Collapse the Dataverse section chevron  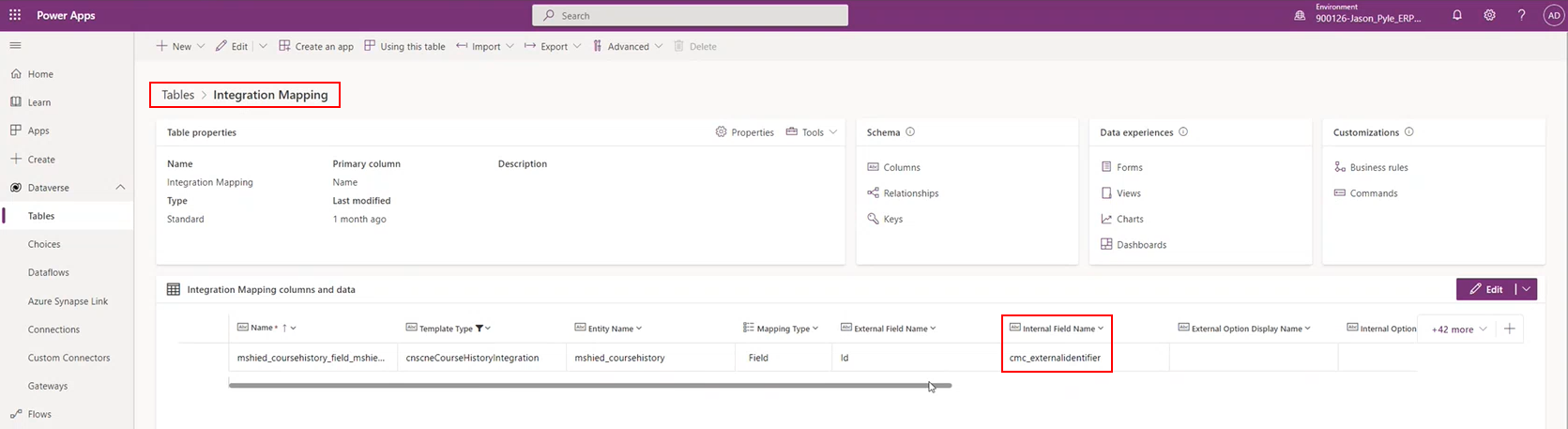tap(120, 188)
